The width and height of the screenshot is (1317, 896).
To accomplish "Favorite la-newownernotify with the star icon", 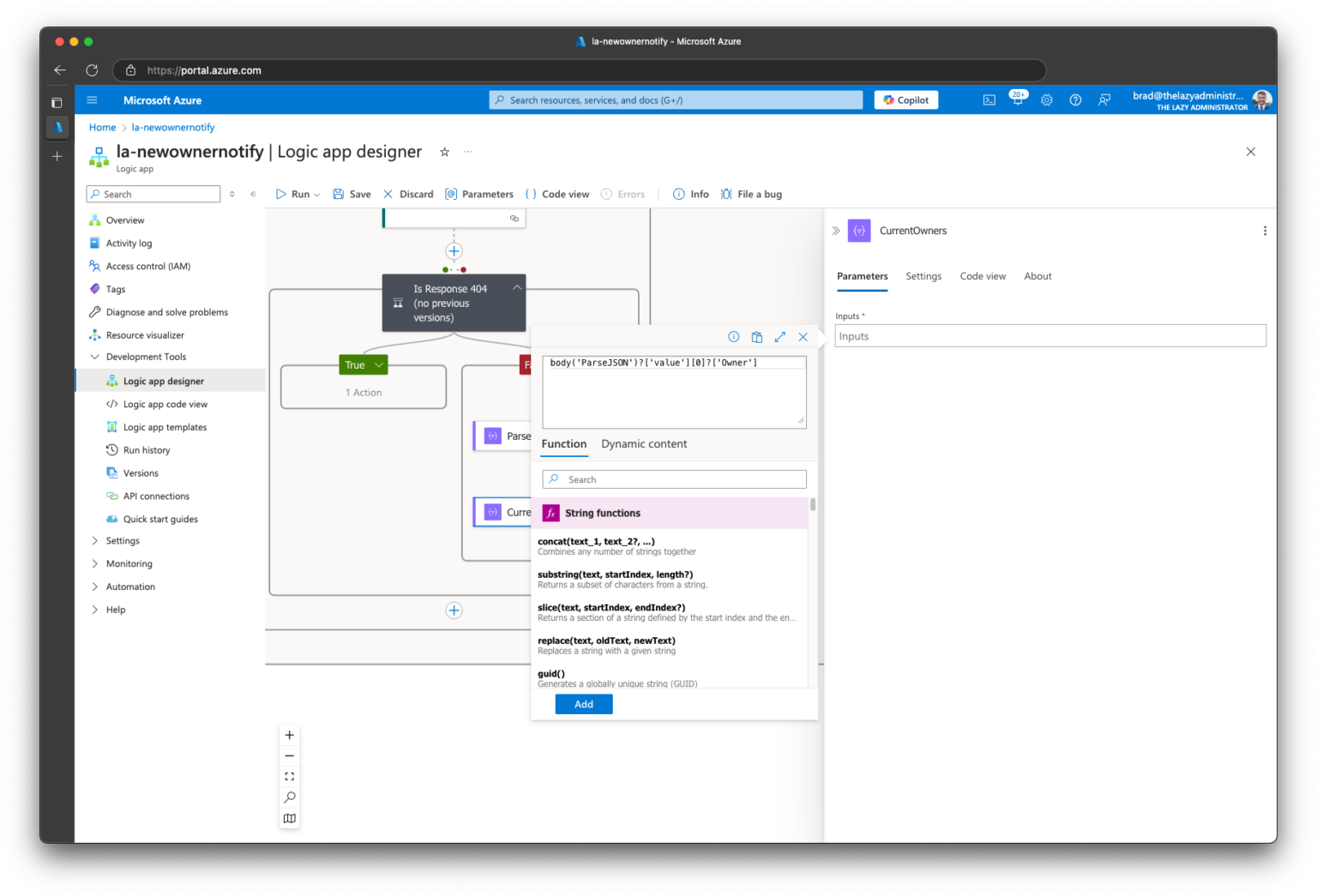I will [x=444, y=152].
